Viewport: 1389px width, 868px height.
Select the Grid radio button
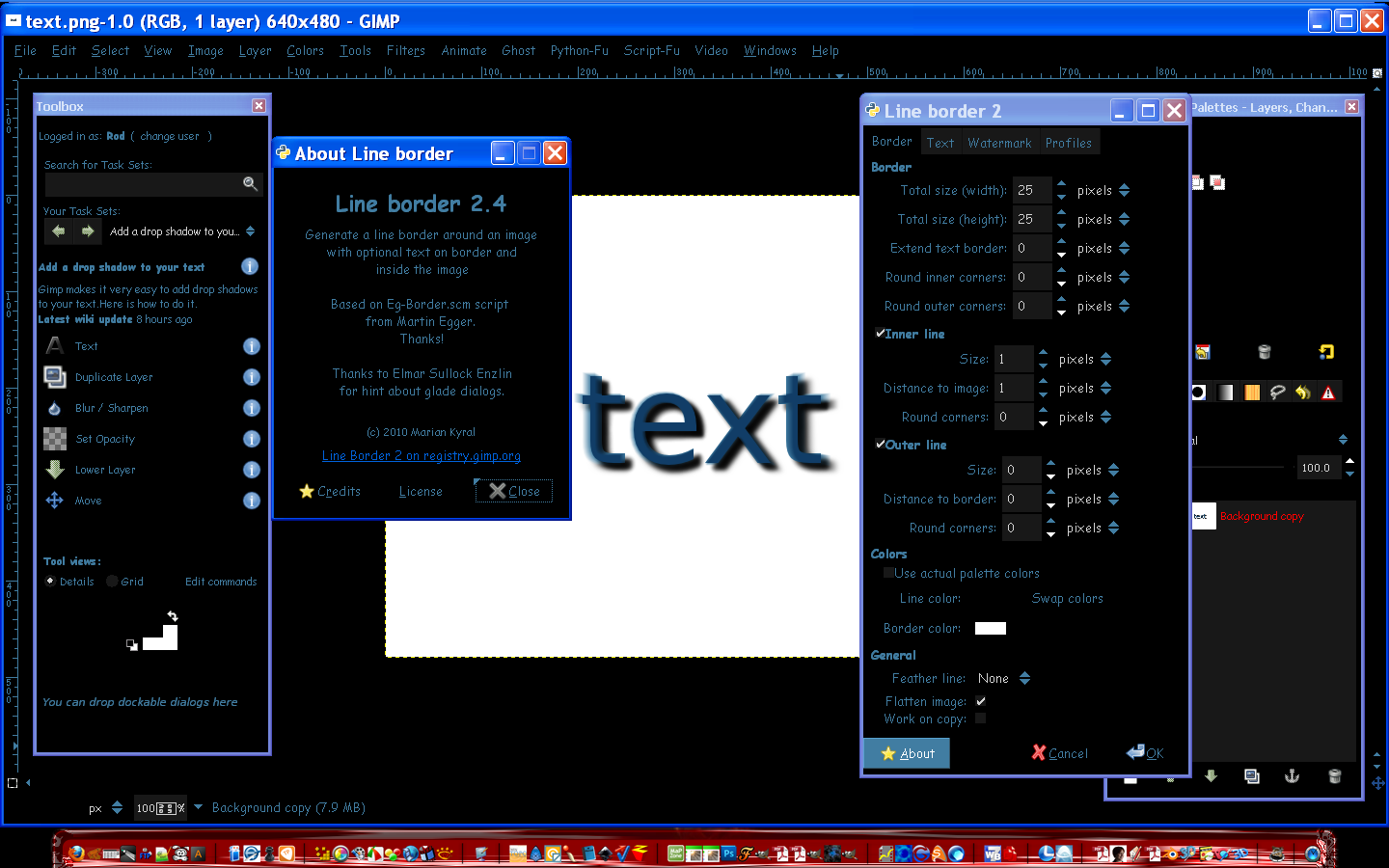click(113, 582)
